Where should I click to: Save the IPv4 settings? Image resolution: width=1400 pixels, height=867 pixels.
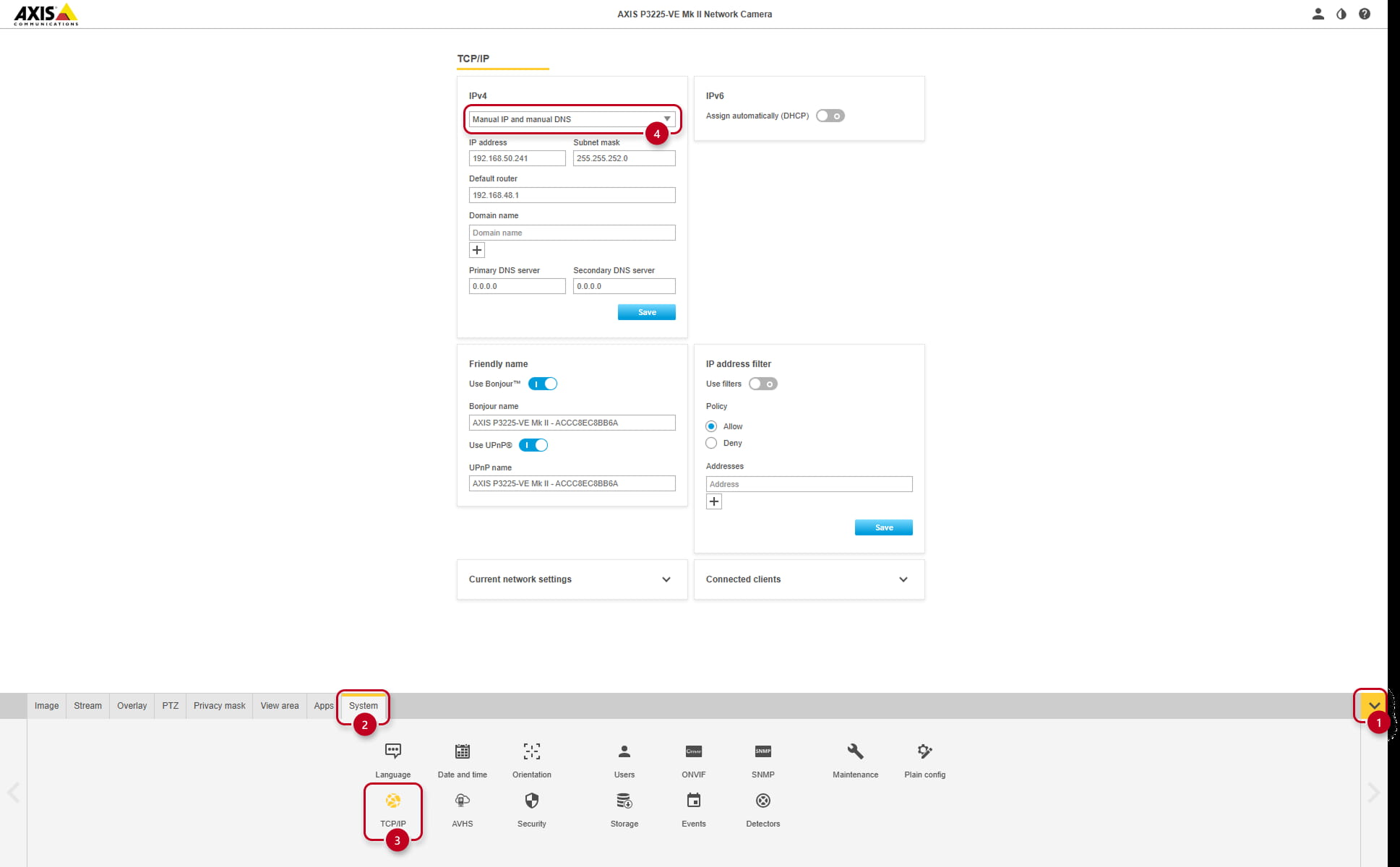647,312
